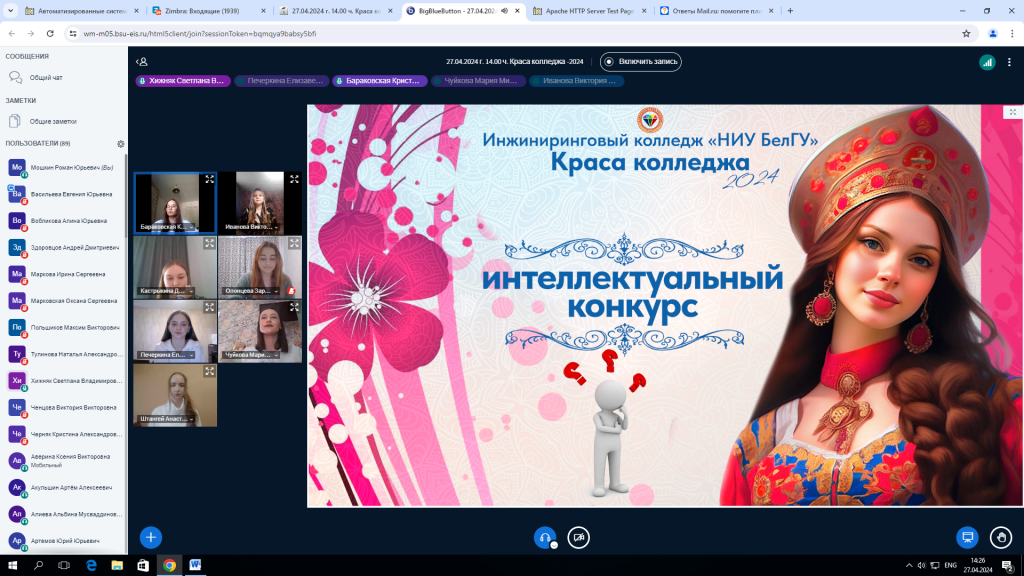Viewport: 1024px width, 576px height.
Task: Open Общие заметки shared notes
Action: tap(64, 121)
